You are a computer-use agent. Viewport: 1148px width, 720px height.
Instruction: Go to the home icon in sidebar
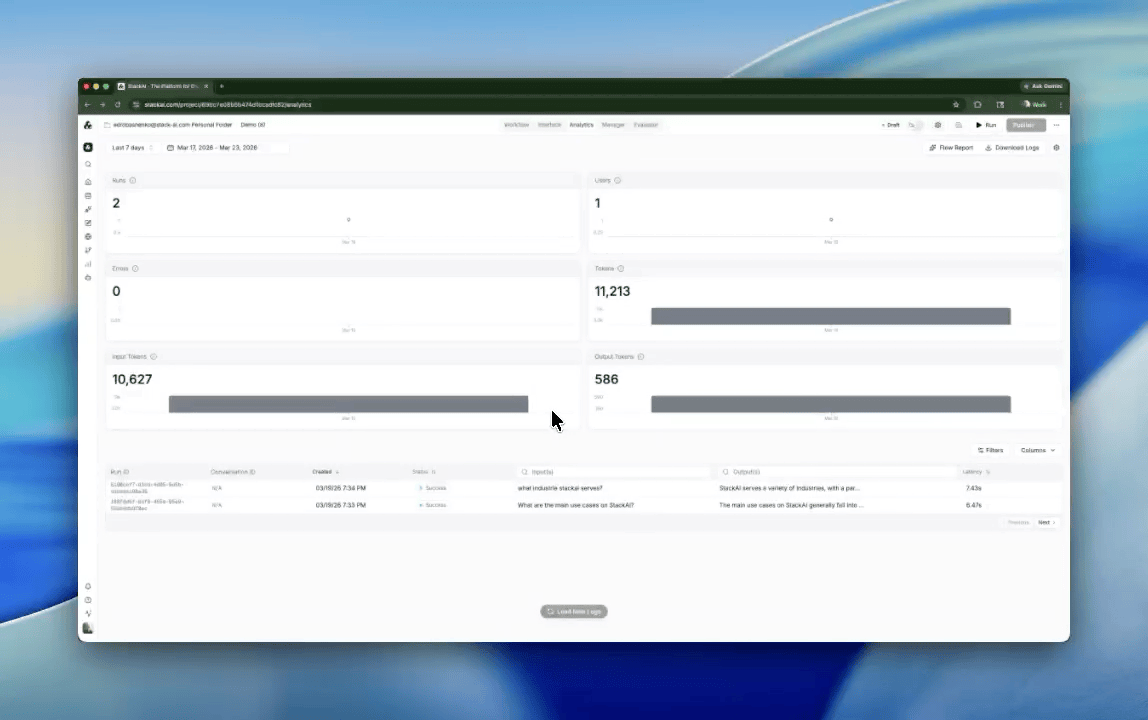point(88,182)
